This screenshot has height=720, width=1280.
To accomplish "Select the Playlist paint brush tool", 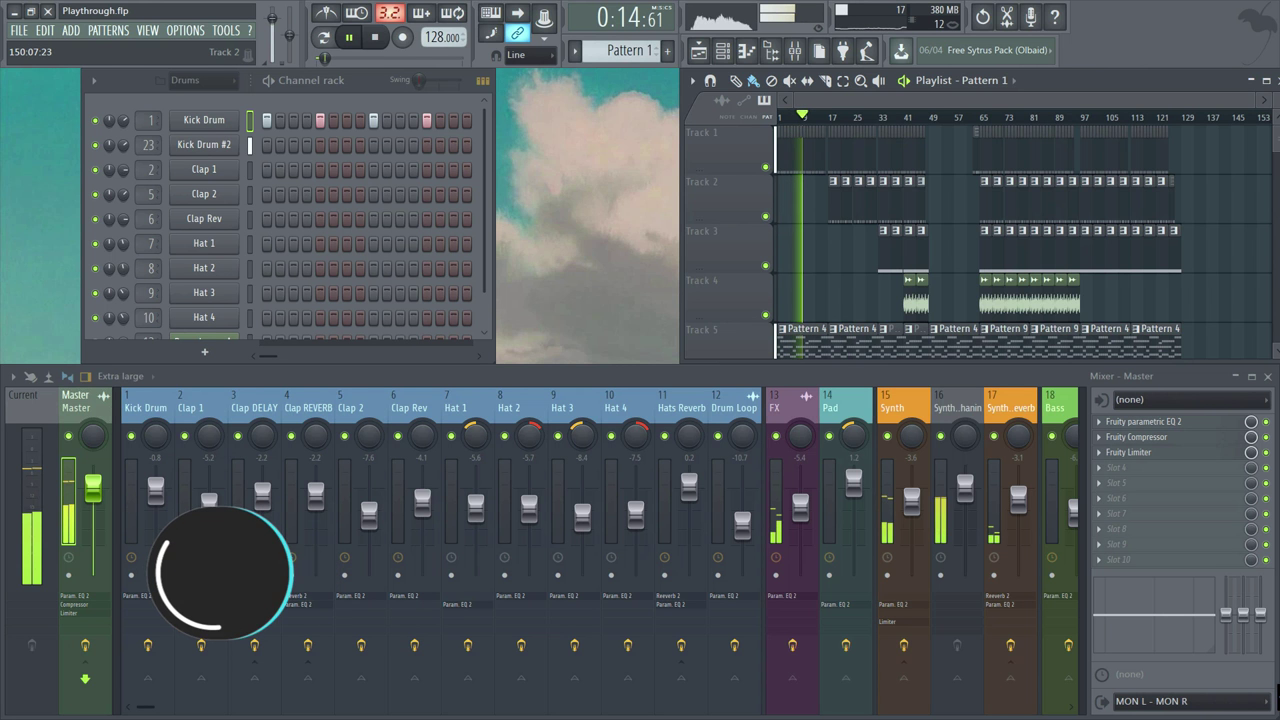I will click(x=751, y=82).
